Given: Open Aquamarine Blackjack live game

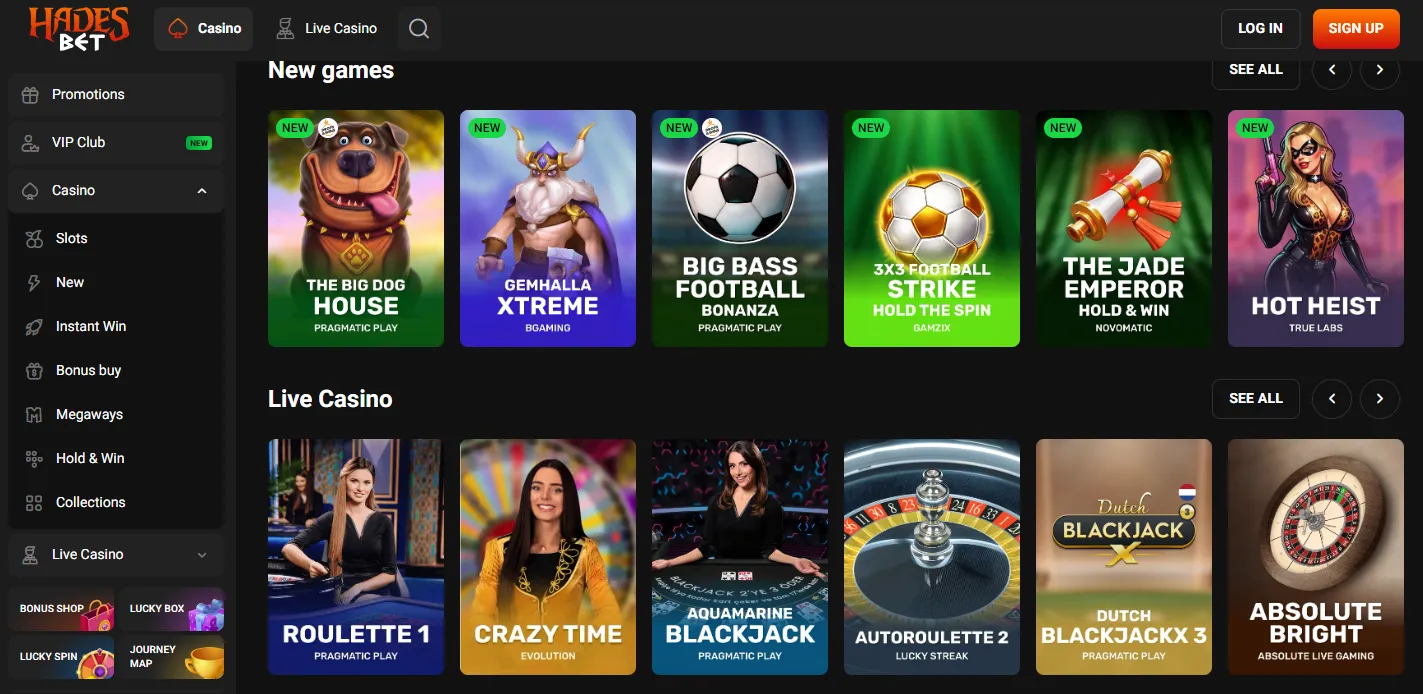Looking at the screenshot, I should (740, 557).
